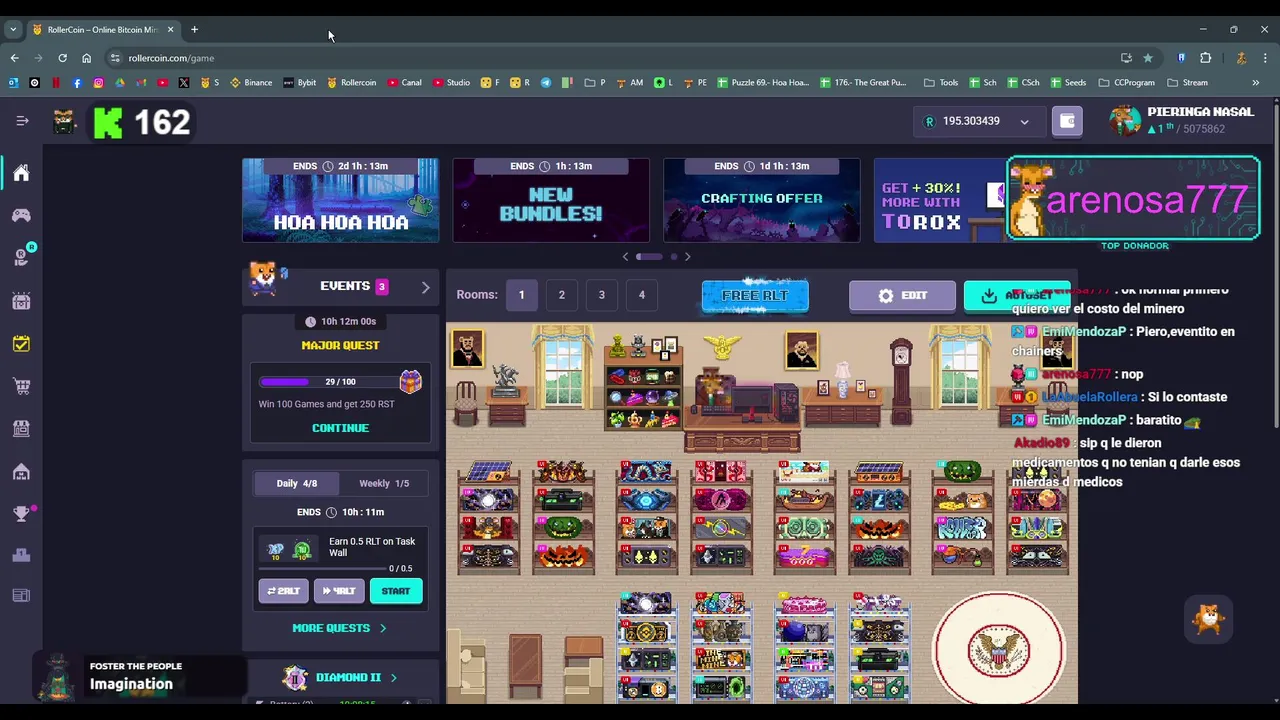Select the Daily 4/8 quests tab
1280x720 pixels.
(x=296, y=483)
